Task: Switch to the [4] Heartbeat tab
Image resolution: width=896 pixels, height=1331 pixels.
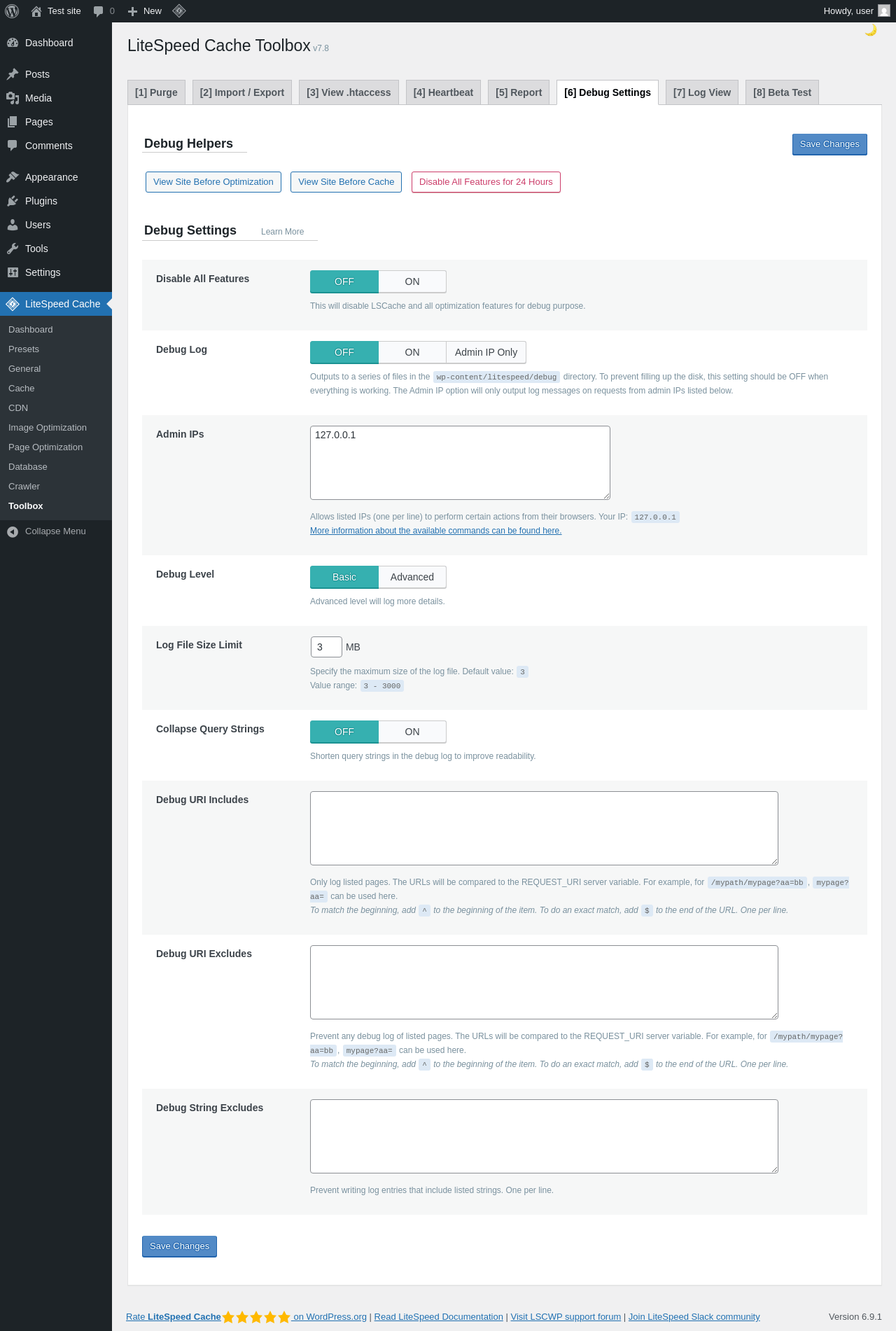Action: tap(443, 92)
